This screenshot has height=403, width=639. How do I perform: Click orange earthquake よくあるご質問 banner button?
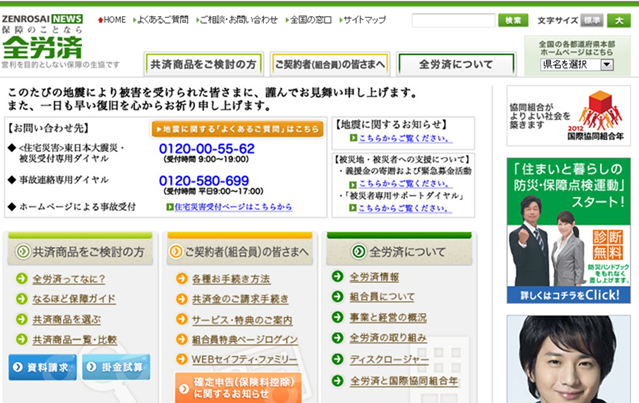tap(237, 129)
